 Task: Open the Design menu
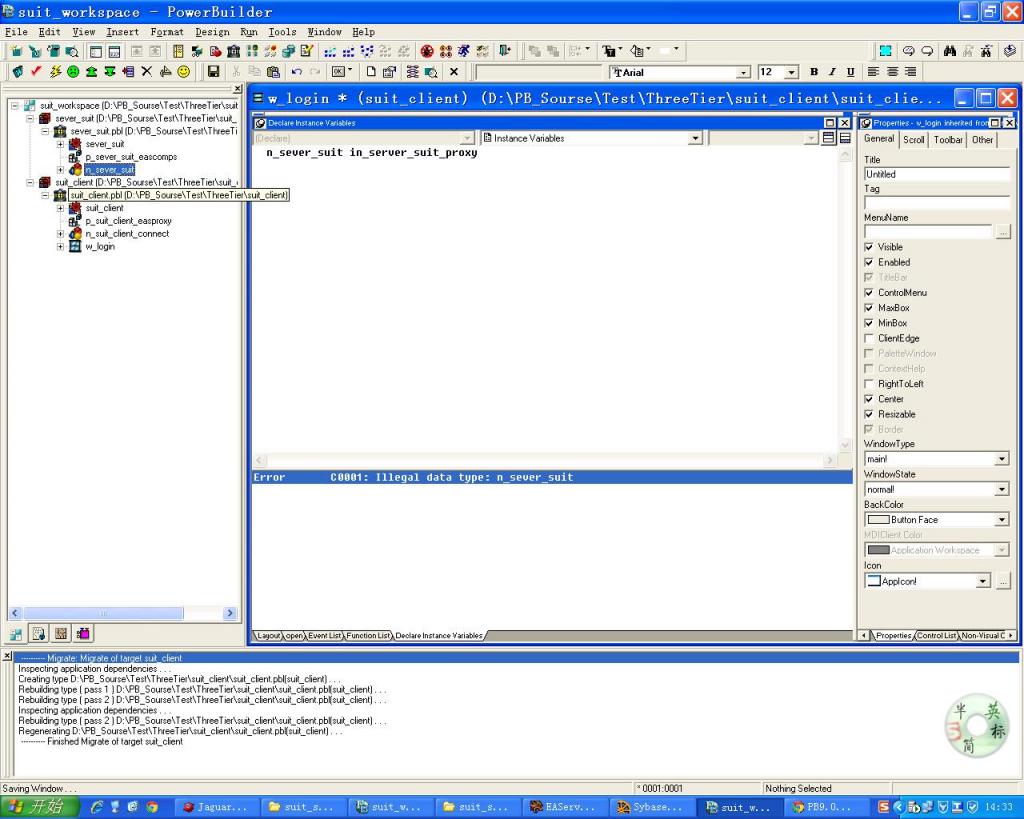click(212, 32)
